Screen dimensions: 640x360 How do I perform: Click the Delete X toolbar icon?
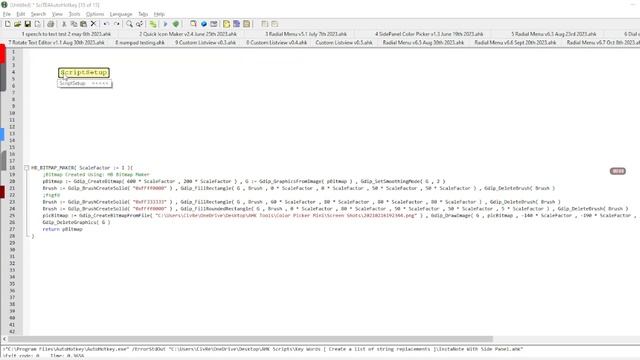tap(93, 24)
